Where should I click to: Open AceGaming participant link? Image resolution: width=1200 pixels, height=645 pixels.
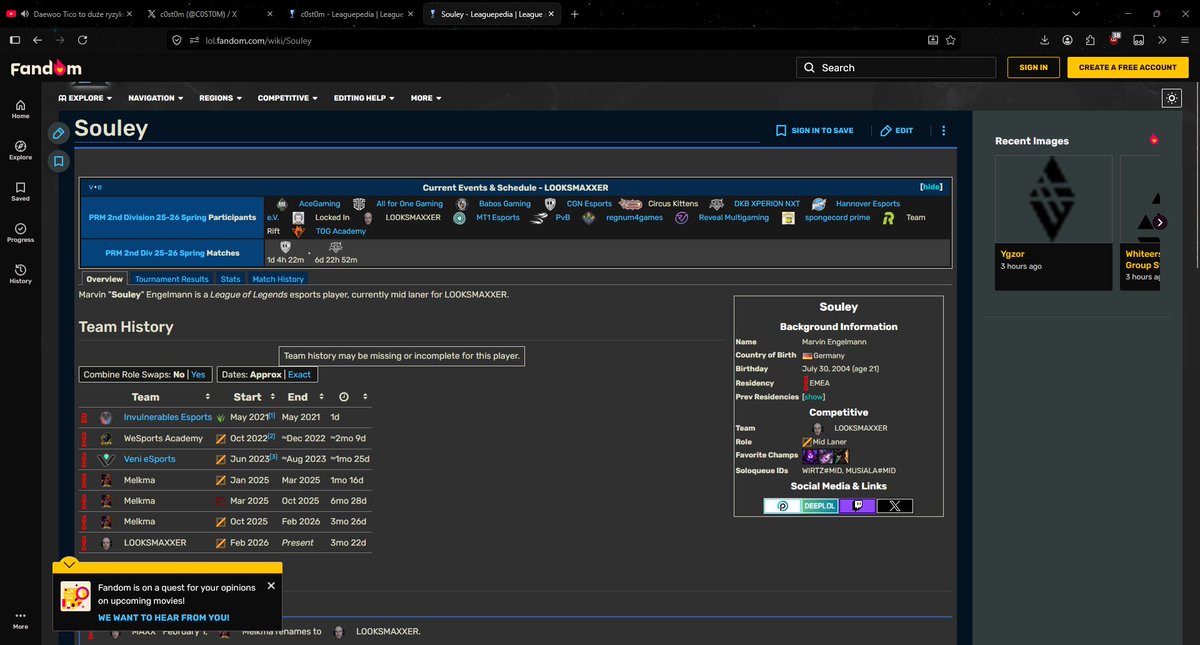(319, 203)
